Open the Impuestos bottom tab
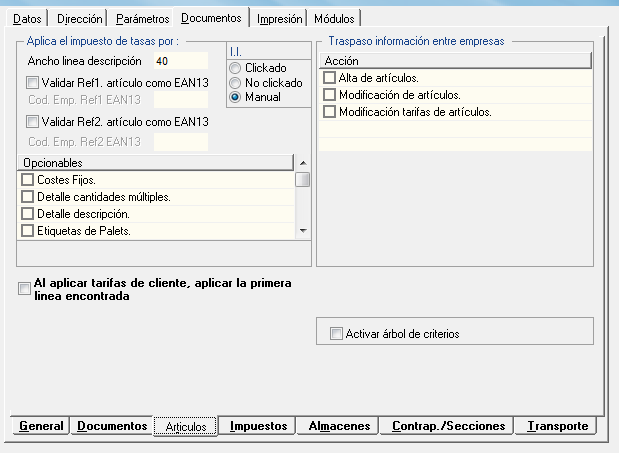Viewport: 619px width, 453px height. click(x=258, y=426)
